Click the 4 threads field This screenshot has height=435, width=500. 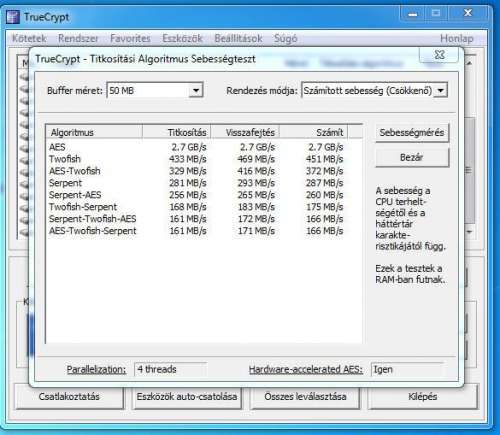pos(171,369)
